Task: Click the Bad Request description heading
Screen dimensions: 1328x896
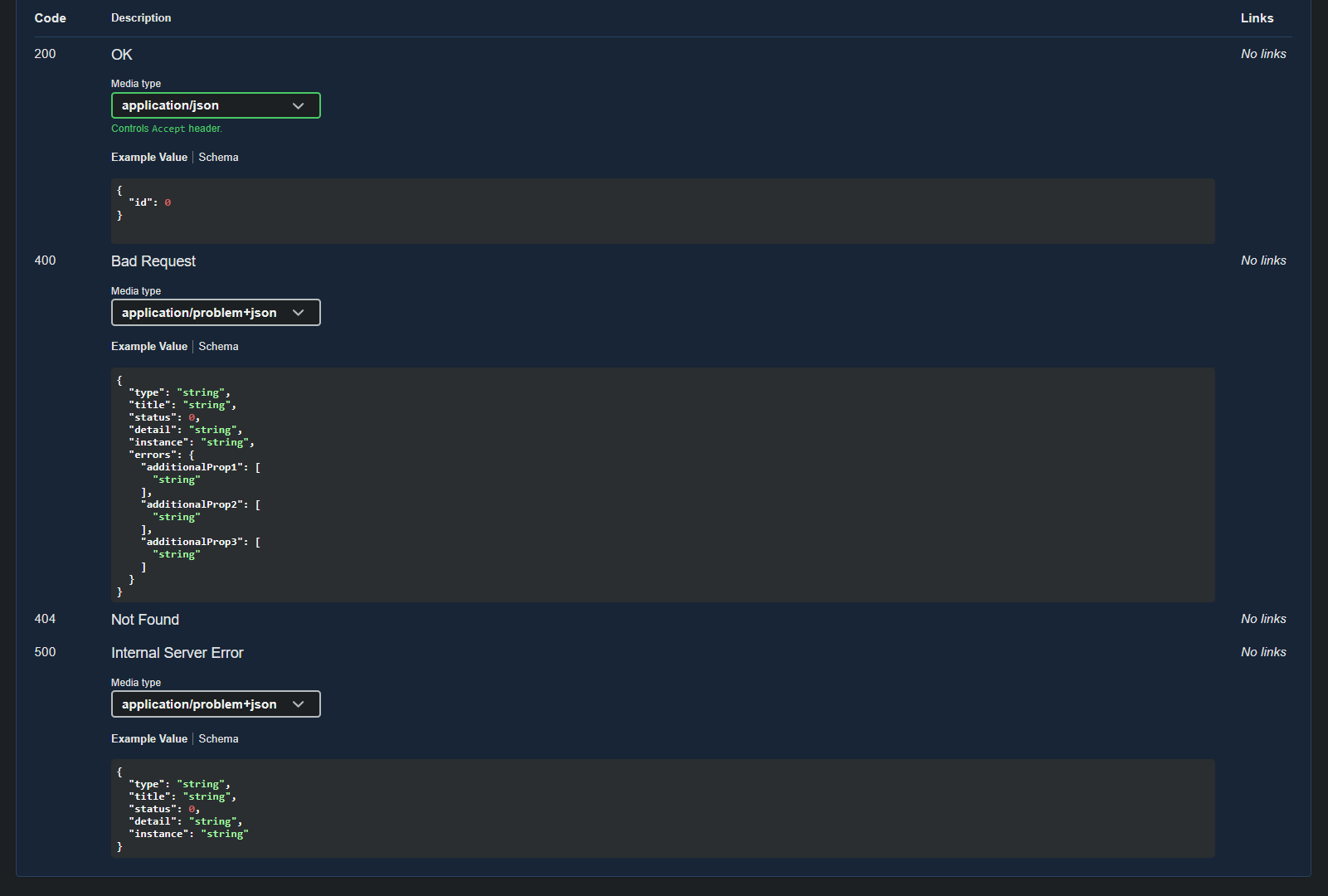Action: coord(153,261)
